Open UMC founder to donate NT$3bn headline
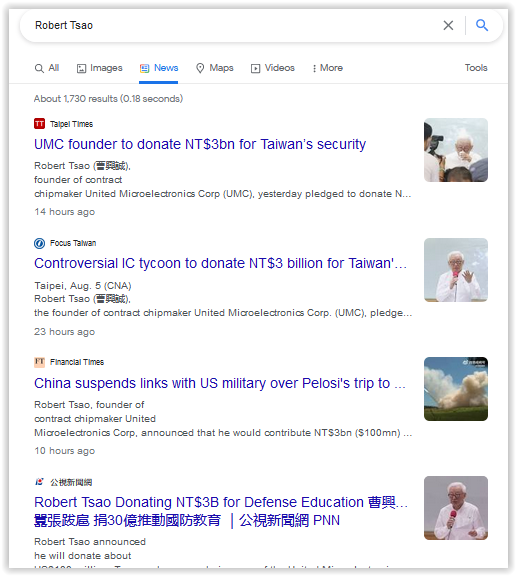This screenshot has height=576, width=516. coord(200,144)
